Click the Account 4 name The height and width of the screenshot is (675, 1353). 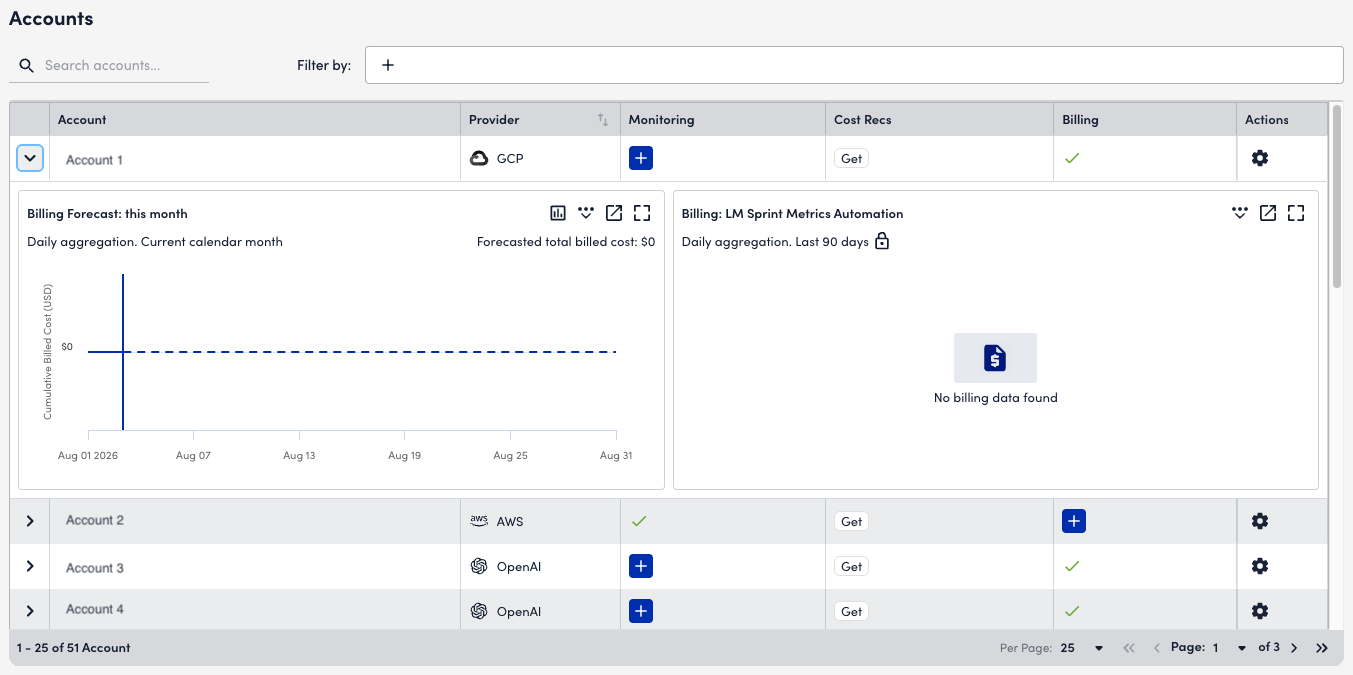click(x=95, y=609)
